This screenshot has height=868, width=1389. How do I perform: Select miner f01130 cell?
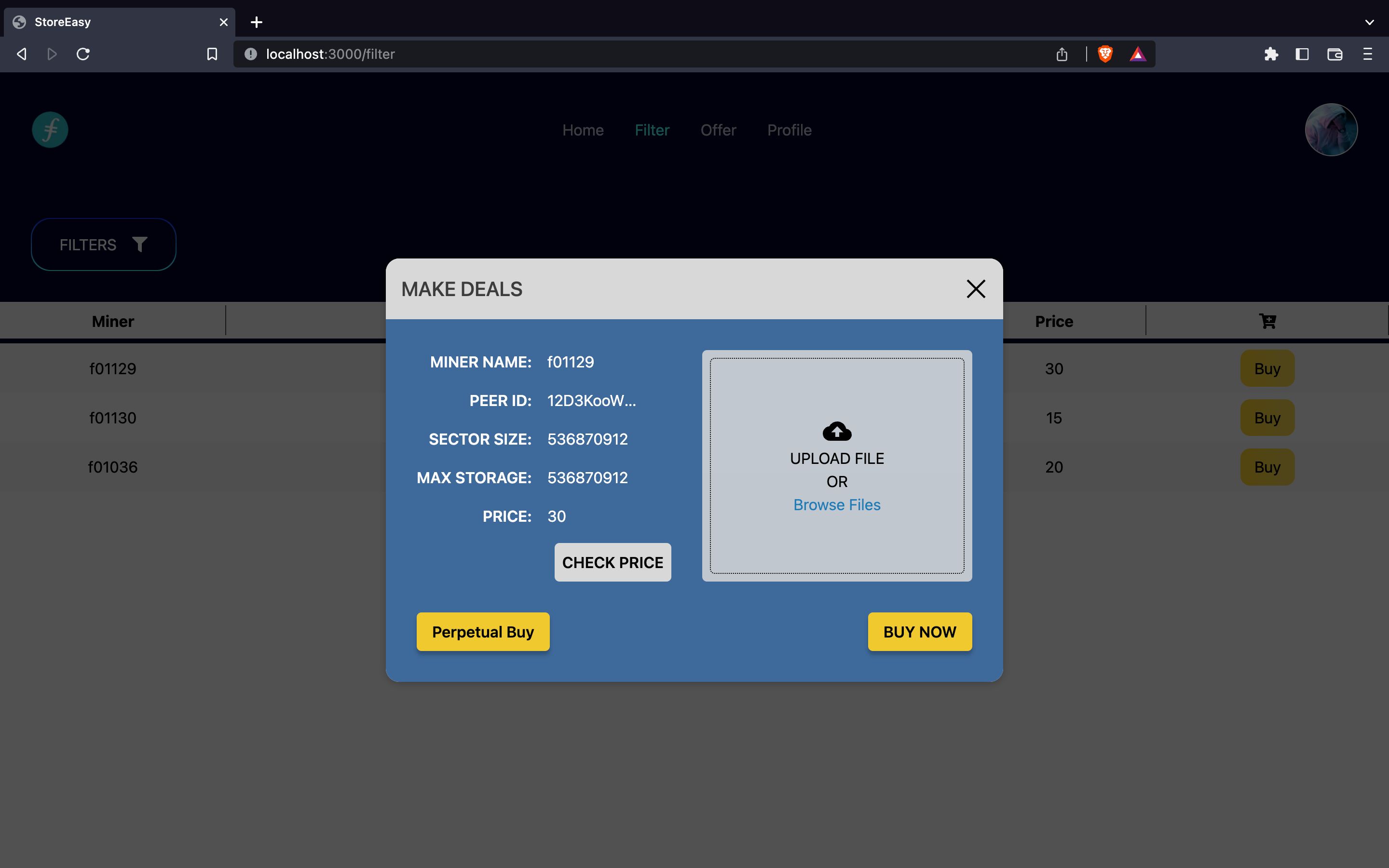coord(113,418)
